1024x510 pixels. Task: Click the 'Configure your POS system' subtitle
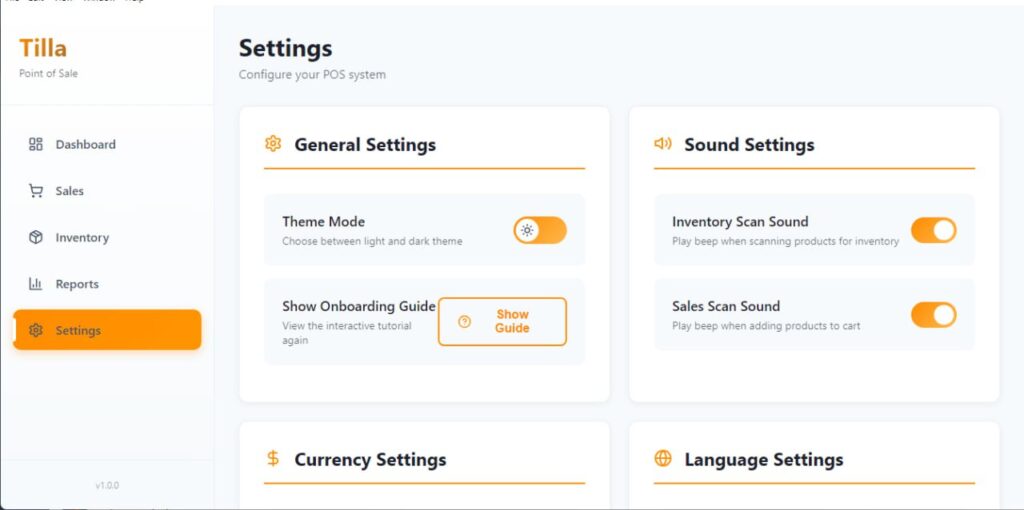[312, 74]
